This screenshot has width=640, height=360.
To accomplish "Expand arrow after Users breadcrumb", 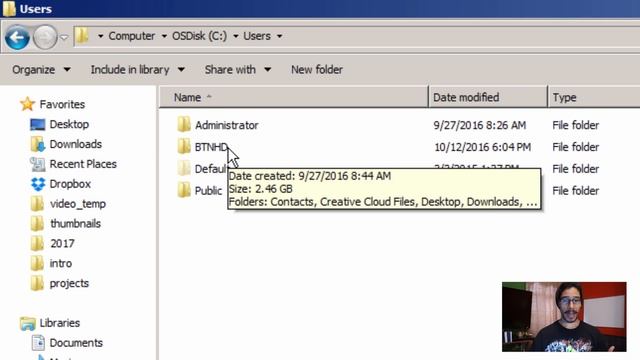I will click(x=280, y=36).
